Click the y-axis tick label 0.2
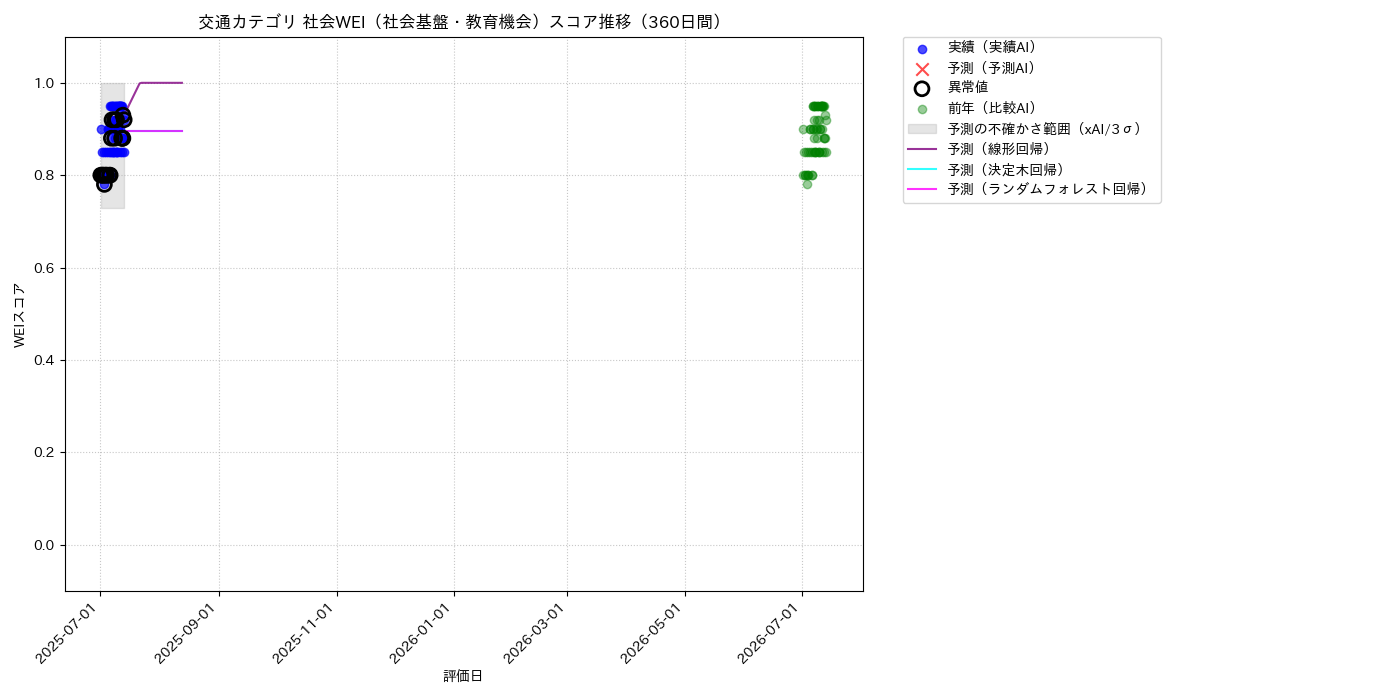 pyautogui.click(x=43, y=453)
